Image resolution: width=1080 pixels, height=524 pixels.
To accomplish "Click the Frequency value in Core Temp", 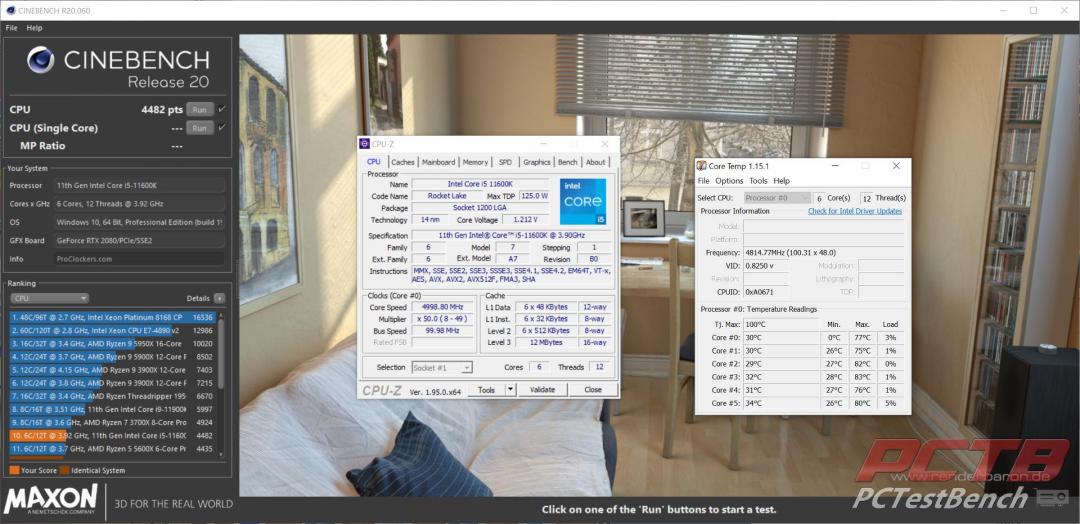I will coord(823,253).
